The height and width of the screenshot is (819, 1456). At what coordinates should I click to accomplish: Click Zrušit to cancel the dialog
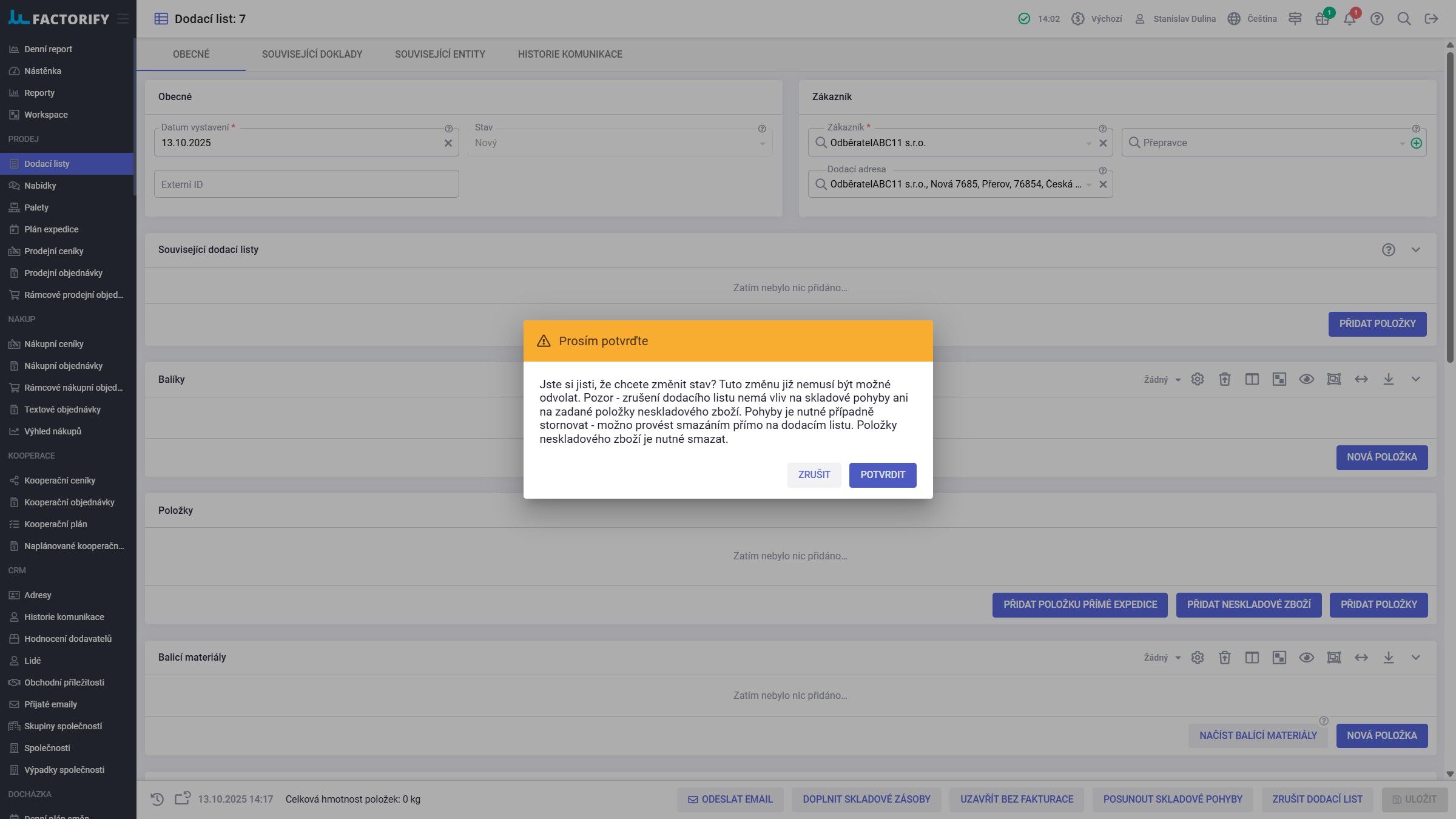814,474
